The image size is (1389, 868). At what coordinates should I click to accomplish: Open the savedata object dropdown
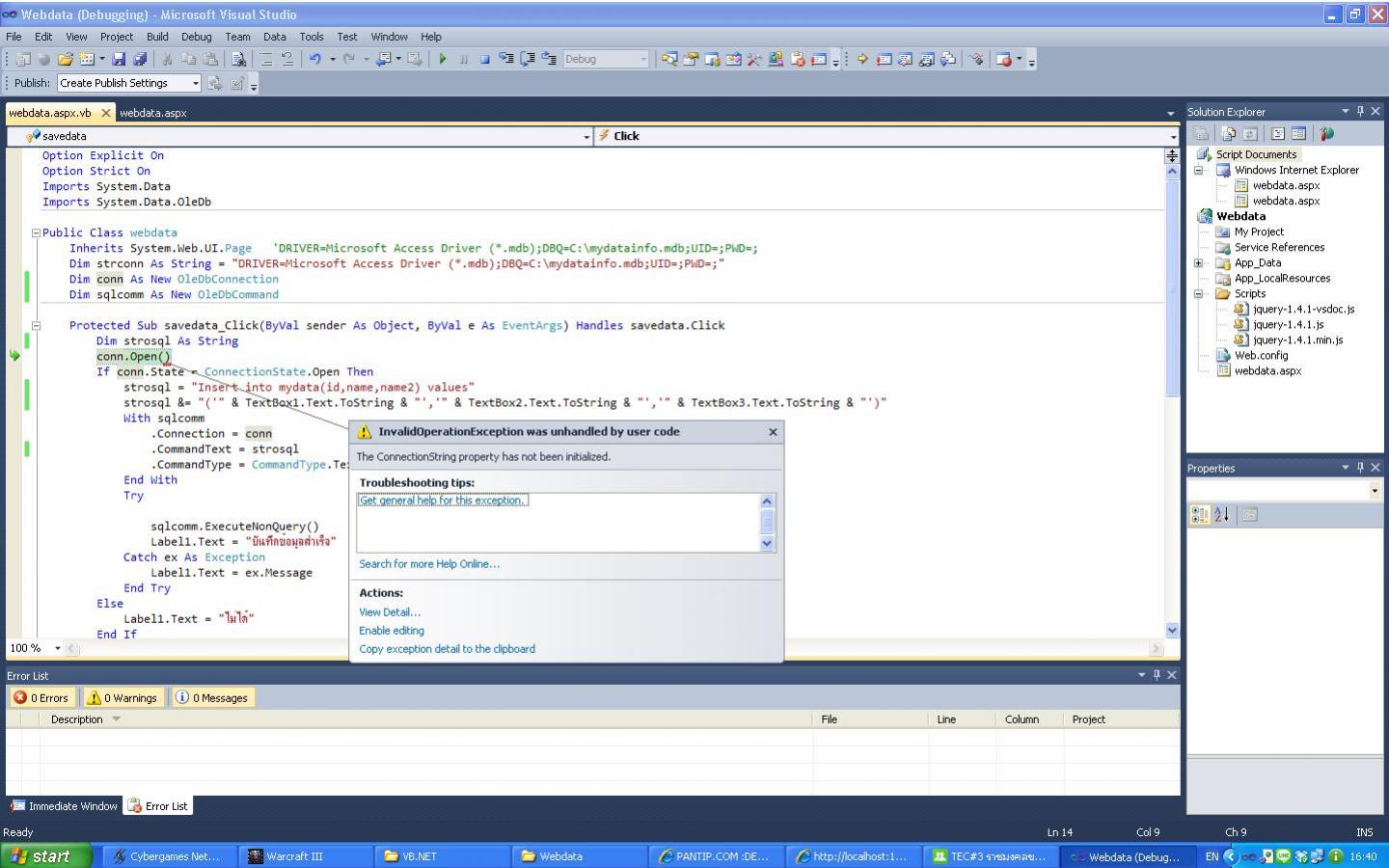pos(586,137)
